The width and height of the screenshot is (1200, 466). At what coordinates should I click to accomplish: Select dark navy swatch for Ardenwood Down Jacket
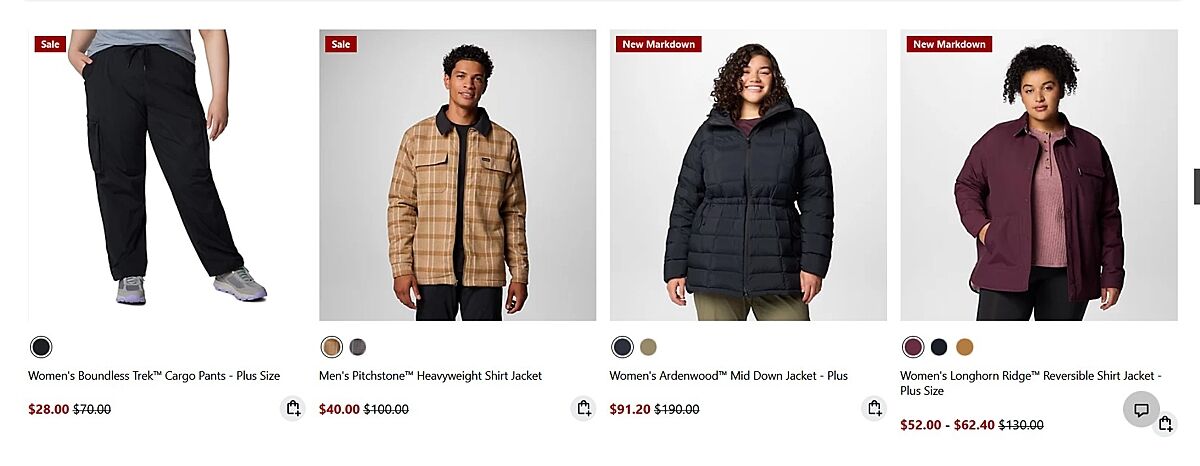(x=622, y=347)
